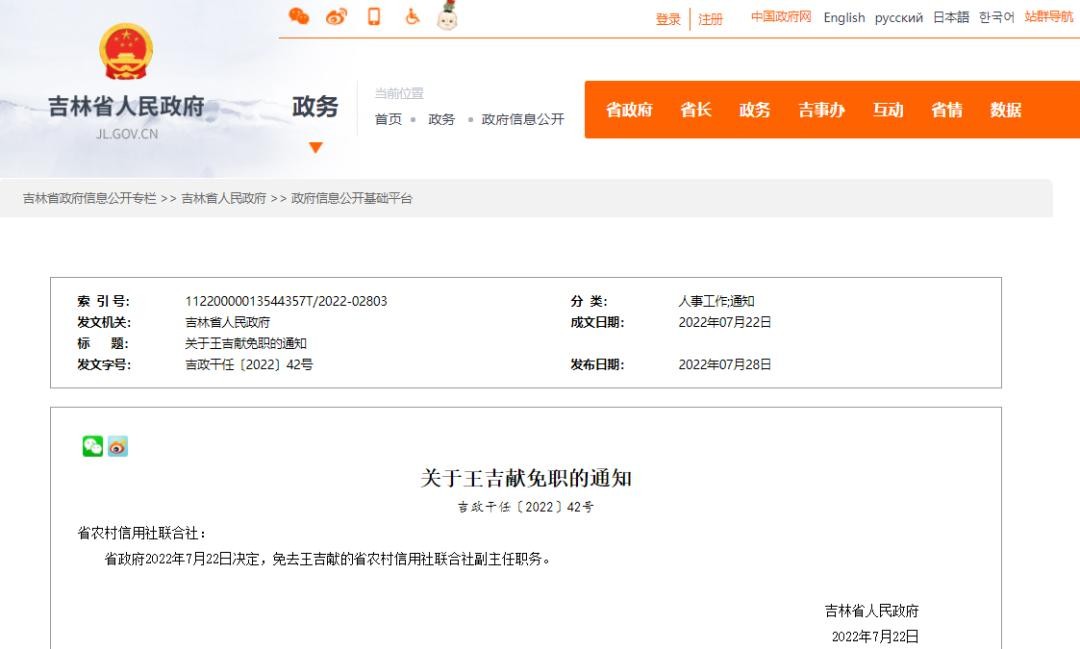
Task: Share article via green WeChat icon
Action: click(x=93, y=447)
